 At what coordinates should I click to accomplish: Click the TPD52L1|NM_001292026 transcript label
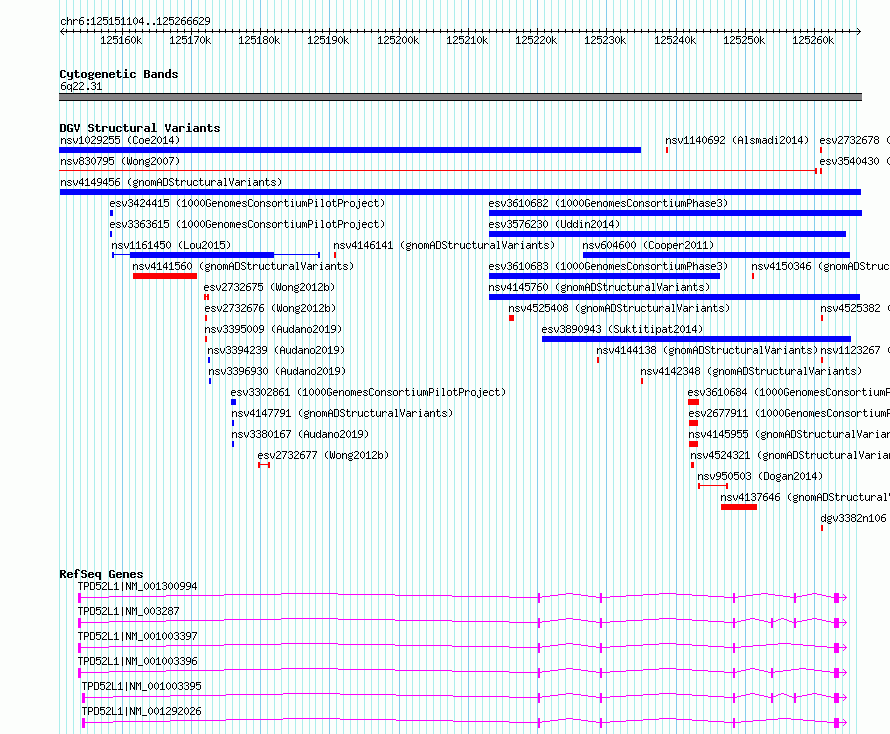pos(141,711)
